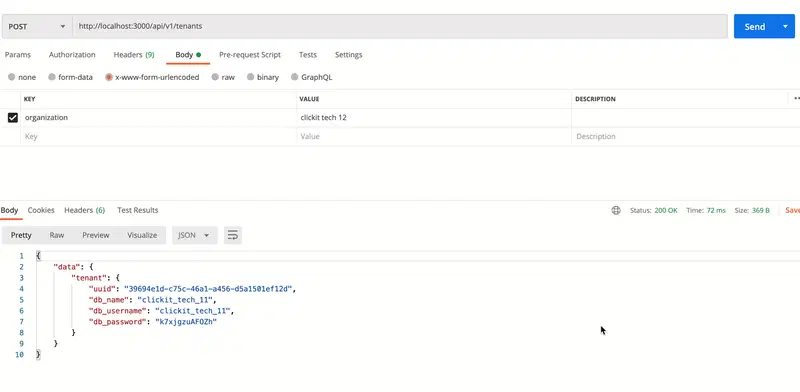Select the GraphQL body radio option

coord(294,77)
